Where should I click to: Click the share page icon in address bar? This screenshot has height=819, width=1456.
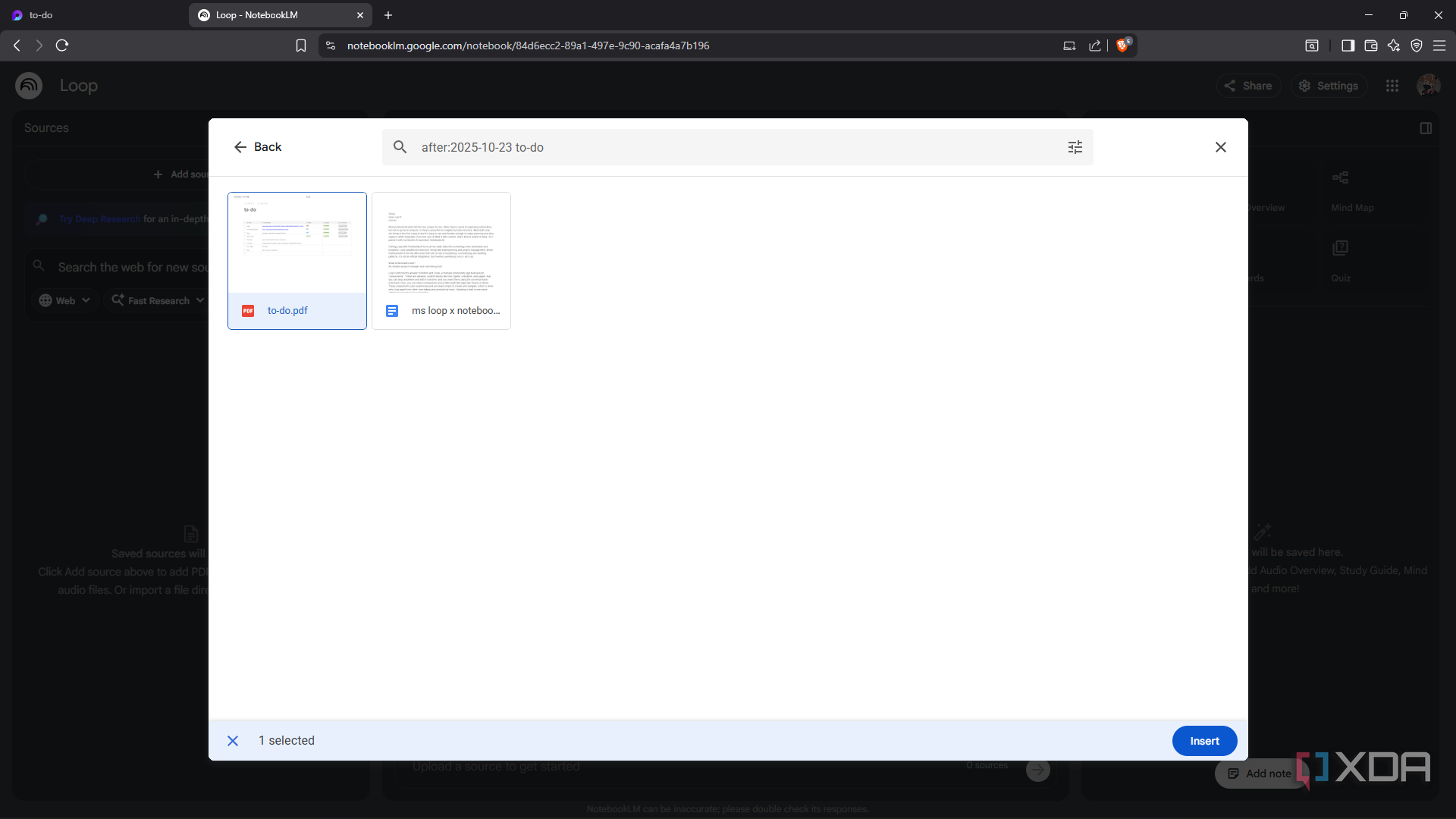(1094, 45)
